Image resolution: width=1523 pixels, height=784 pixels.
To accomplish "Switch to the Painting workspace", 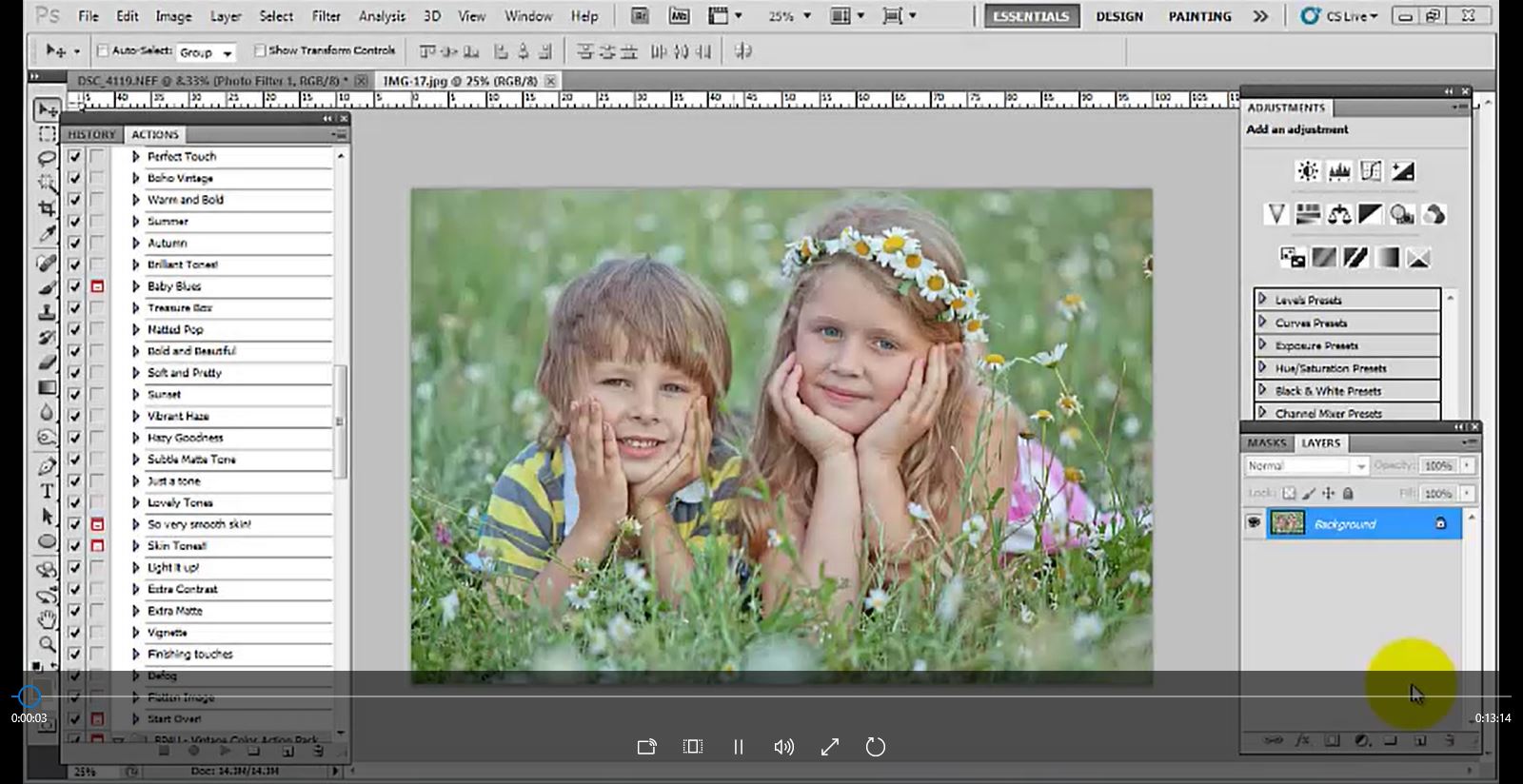I will 1199,16.
